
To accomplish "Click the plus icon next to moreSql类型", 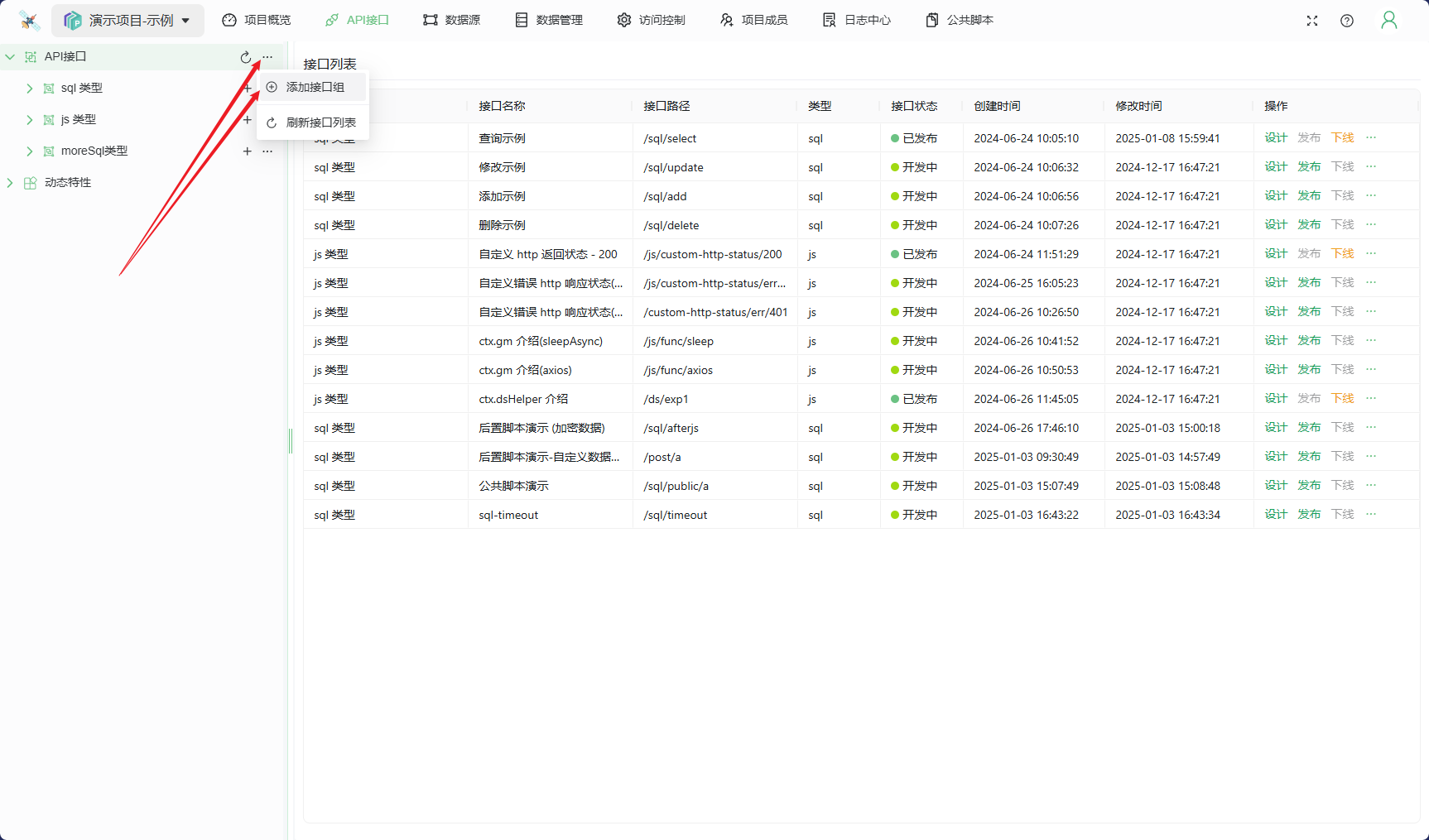I will [247, 151].
